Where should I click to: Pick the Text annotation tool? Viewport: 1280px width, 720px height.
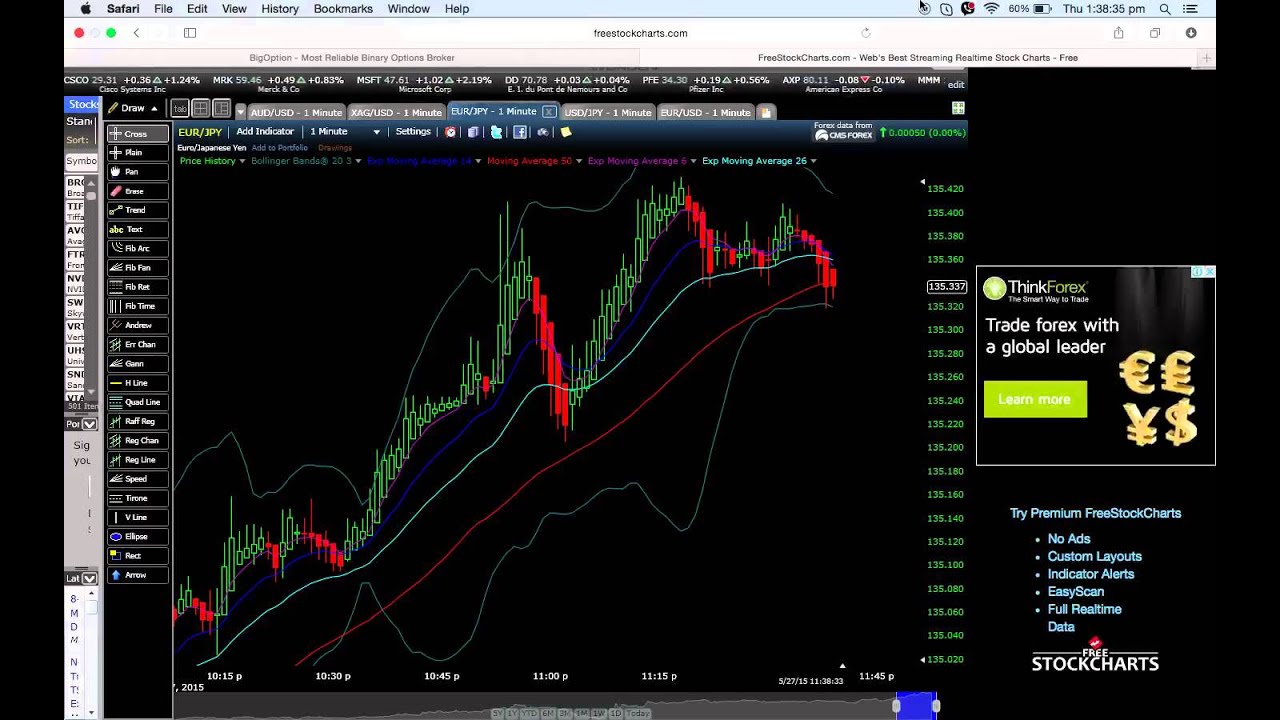(137, 229)
